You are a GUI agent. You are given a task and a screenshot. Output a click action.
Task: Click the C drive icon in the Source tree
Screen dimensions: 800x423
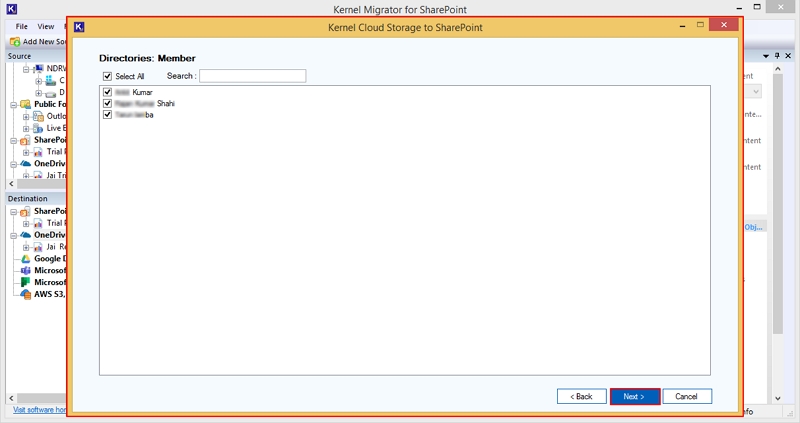(51, 80)
